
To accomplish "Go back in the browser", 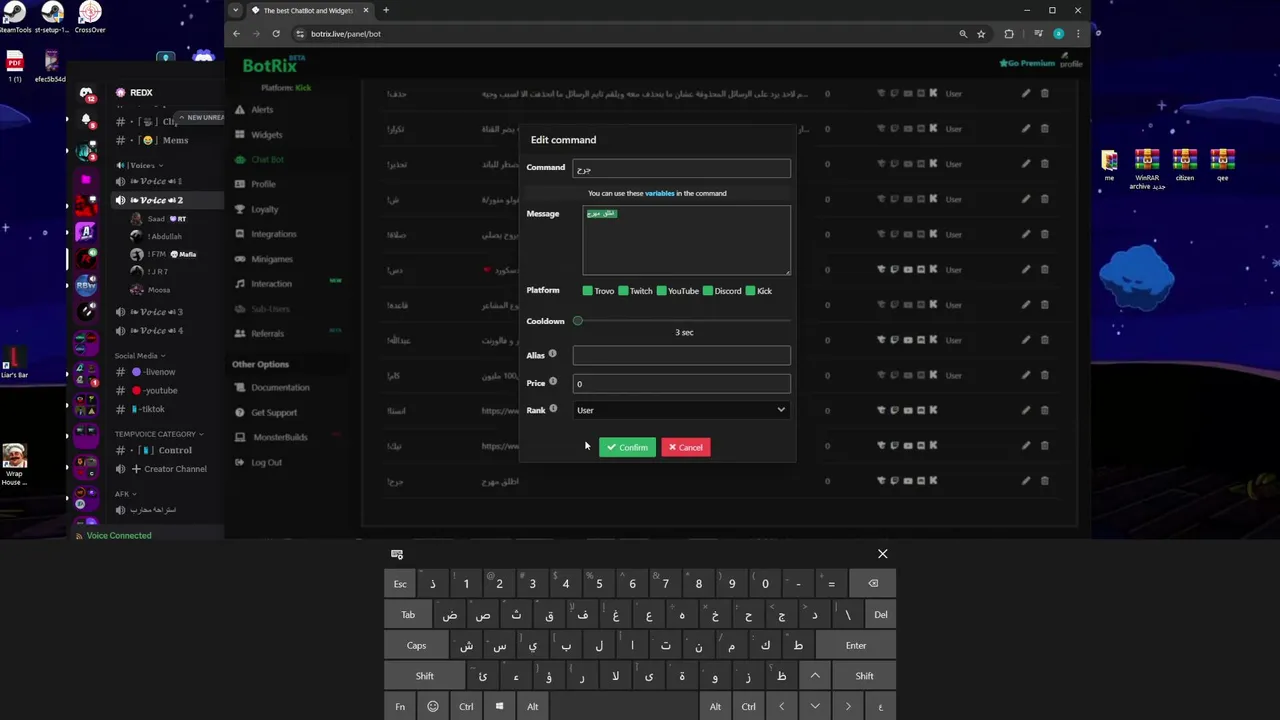I will [x=237, y=34].
